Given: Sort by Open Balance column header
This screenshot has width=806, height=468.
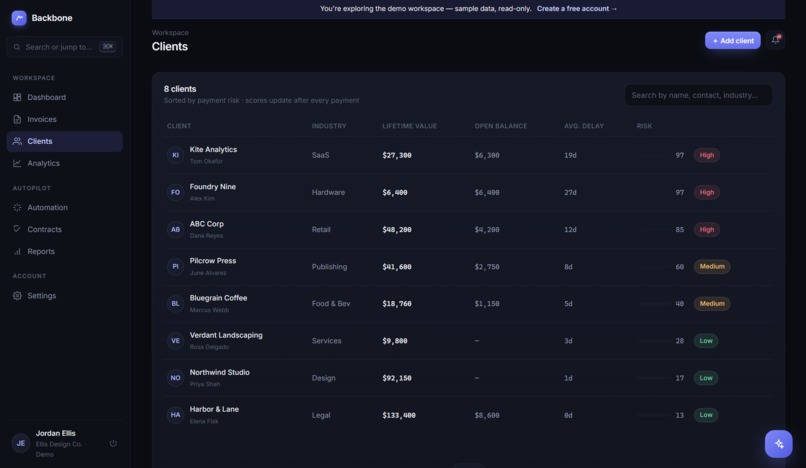Looking at the screenshot, I should click(x=501, y=126).
